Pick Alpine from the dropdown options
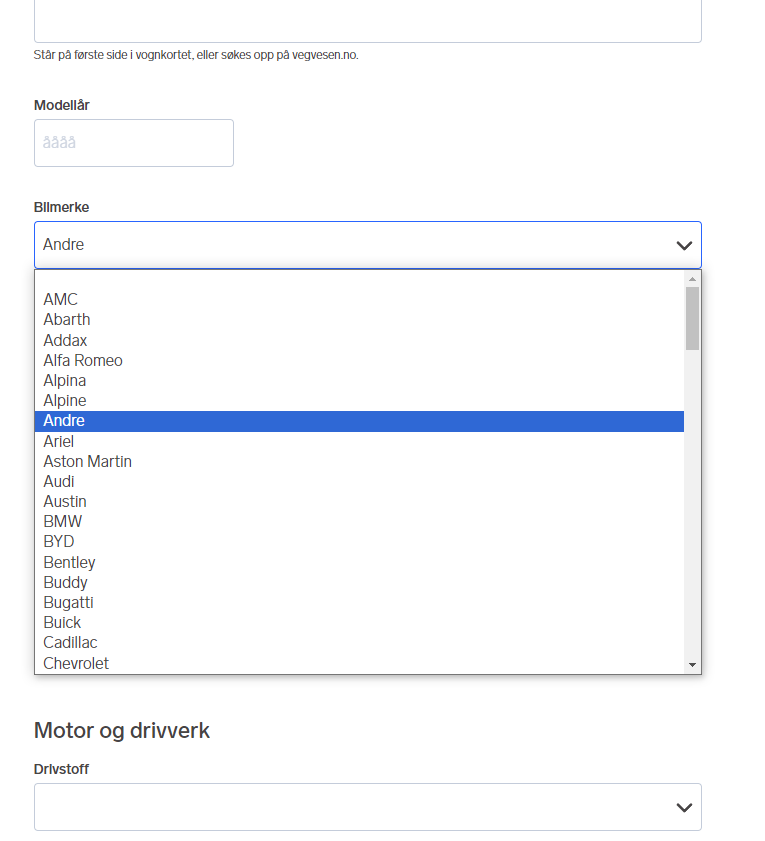Image resolution: width=765 pixels, height=841 pixels. point(359,401)
